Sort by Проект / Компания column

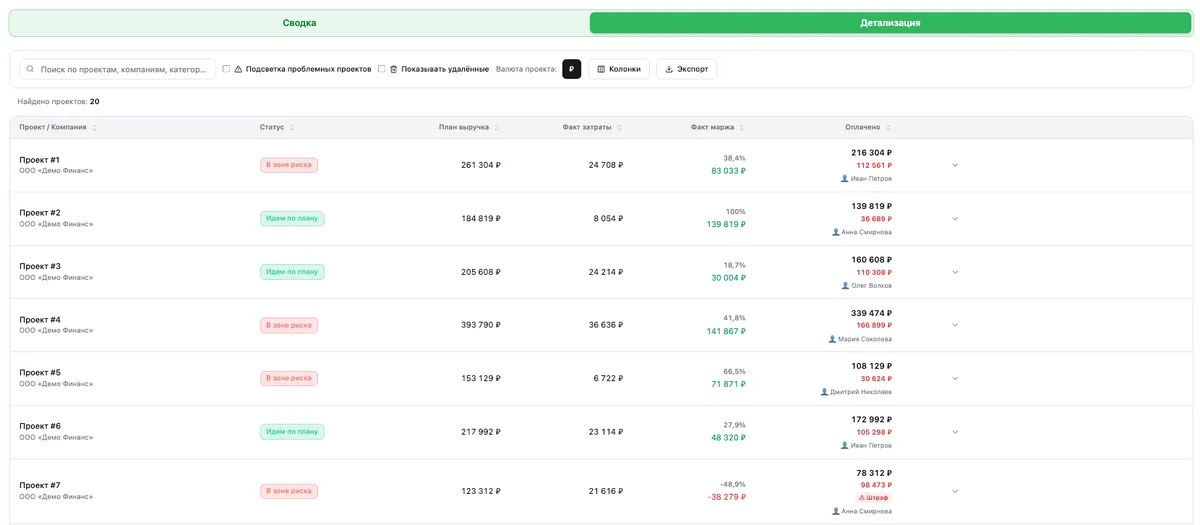[58, 127]
